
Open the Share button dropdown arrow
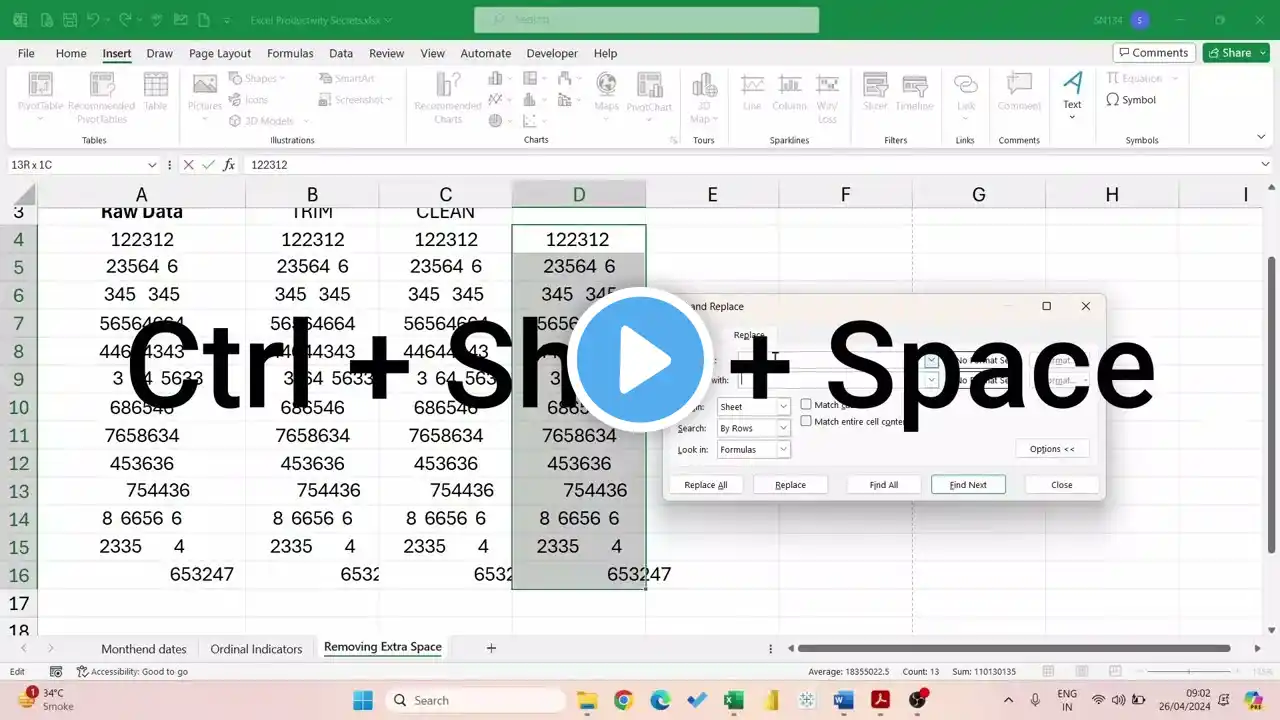(1262, 53)
